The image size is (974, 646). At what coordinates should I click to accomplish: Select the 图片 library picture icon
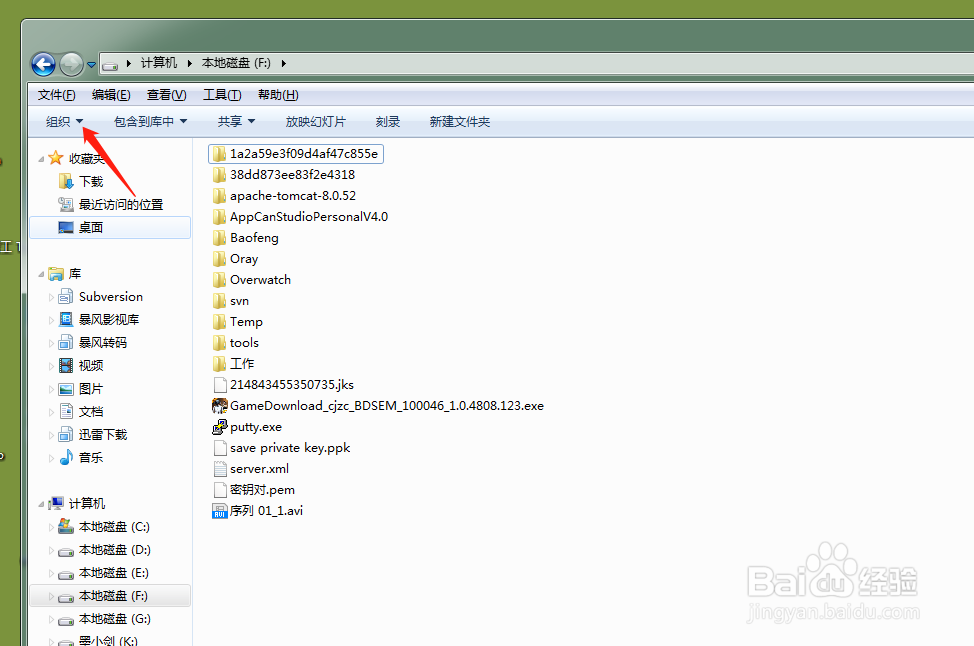click(x=66, y=389)
